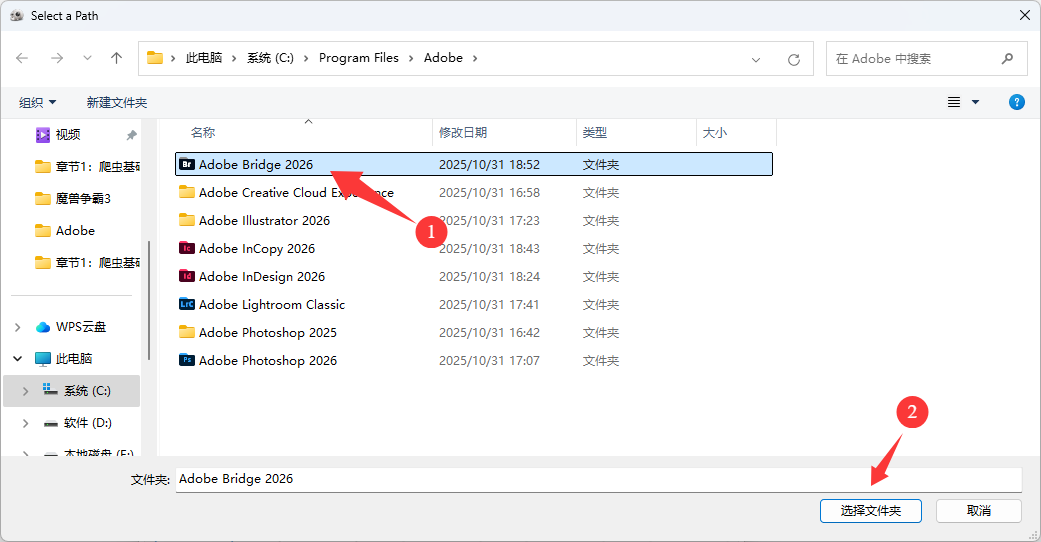Select Program Files in the breadcrumb

(359, 58)
